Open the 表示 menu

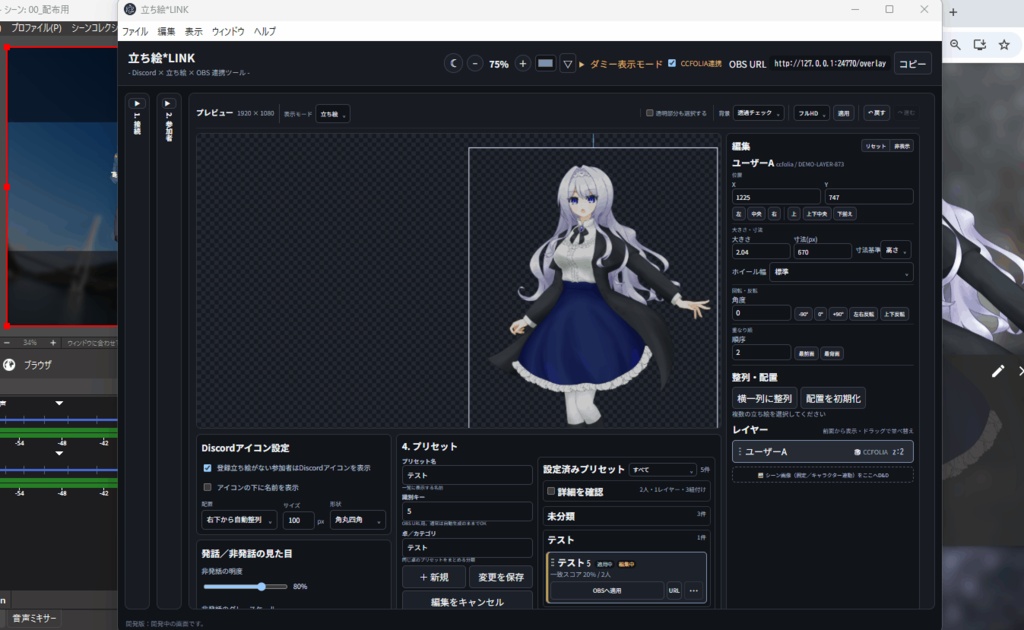pos(193,31)
